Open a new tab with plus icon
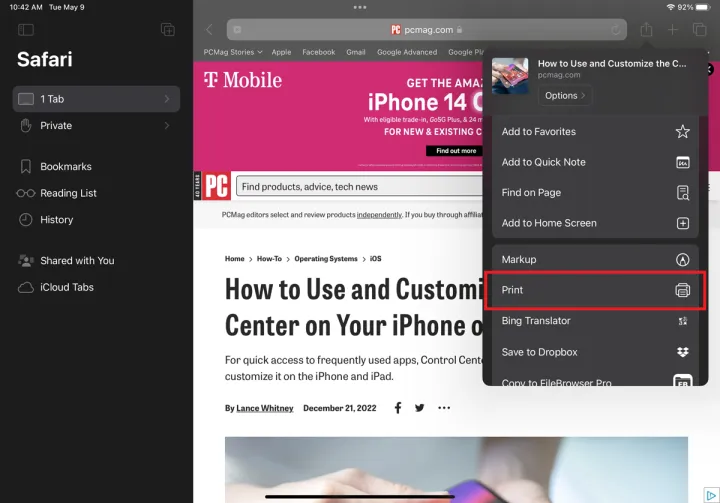 pyautogui.click(x=673, y=30)
